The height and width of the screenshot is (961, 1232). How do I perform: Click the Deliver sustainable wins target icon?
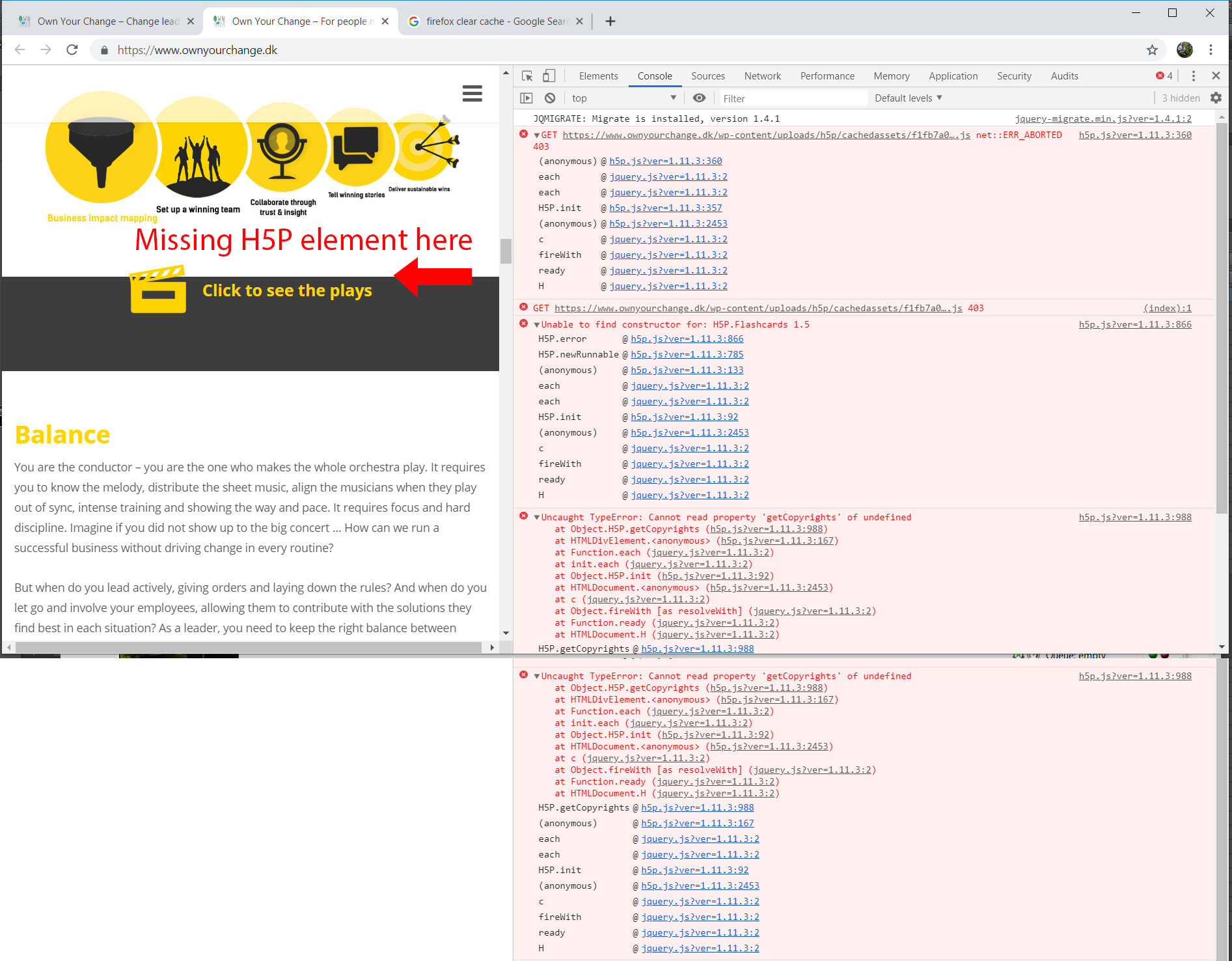(x=426, y=148)
